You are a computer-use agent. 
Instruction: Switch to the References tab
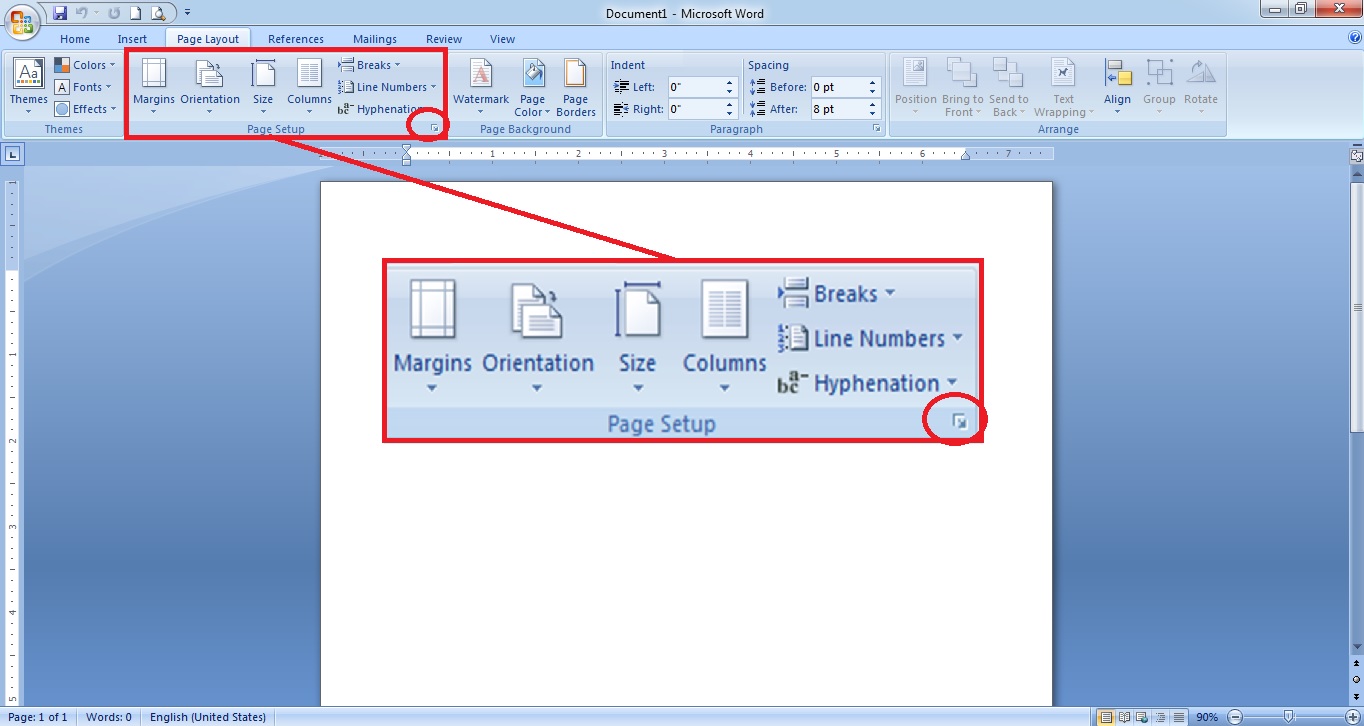tap(295, 38)
